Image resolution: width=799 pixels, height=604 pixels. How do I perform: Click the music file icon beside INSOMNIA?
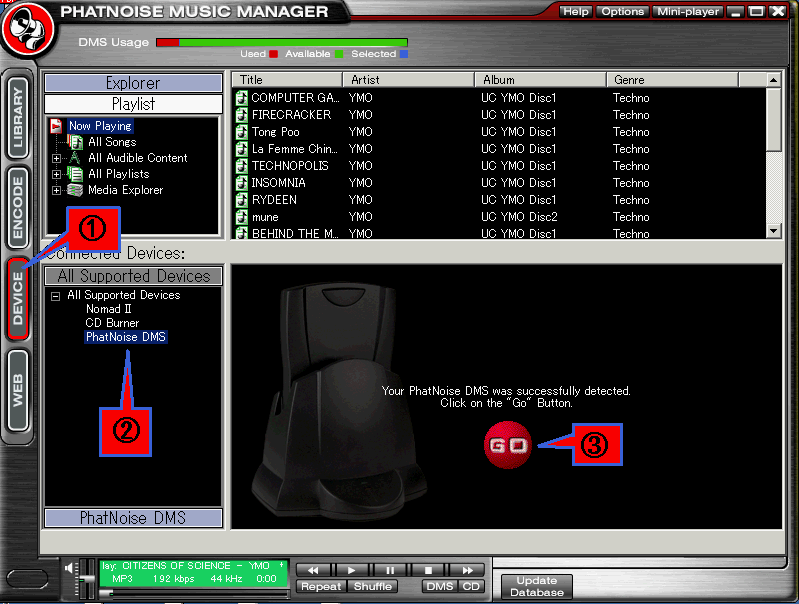242,183
